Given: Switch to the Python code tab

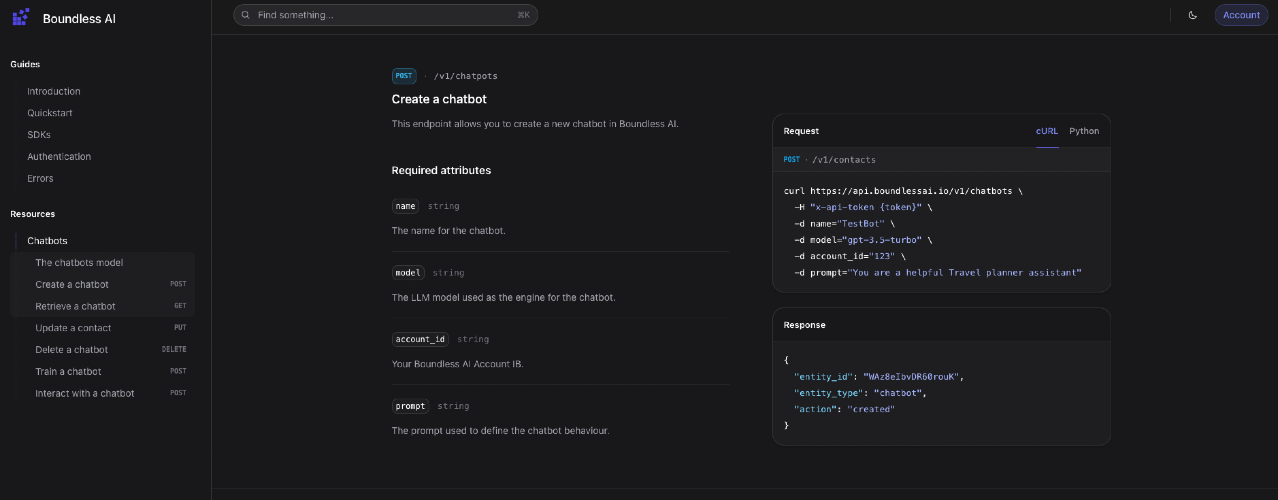Looking at the screenshot, I should point(1083,131).
